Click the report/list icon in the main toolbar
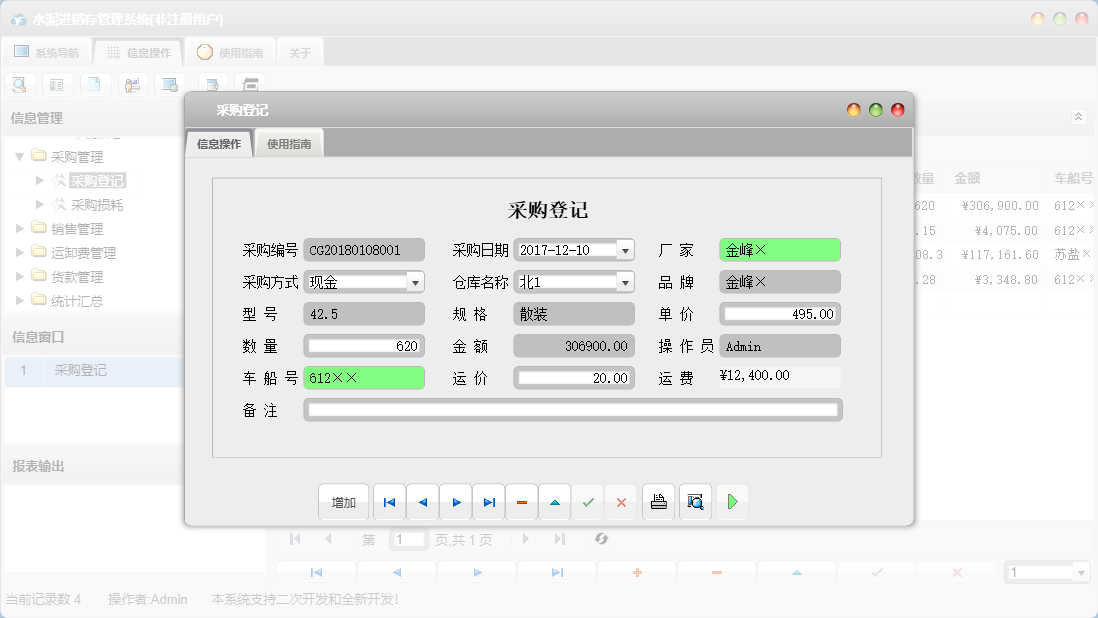This screenshot has width=1098, height=618. point(56,84)
